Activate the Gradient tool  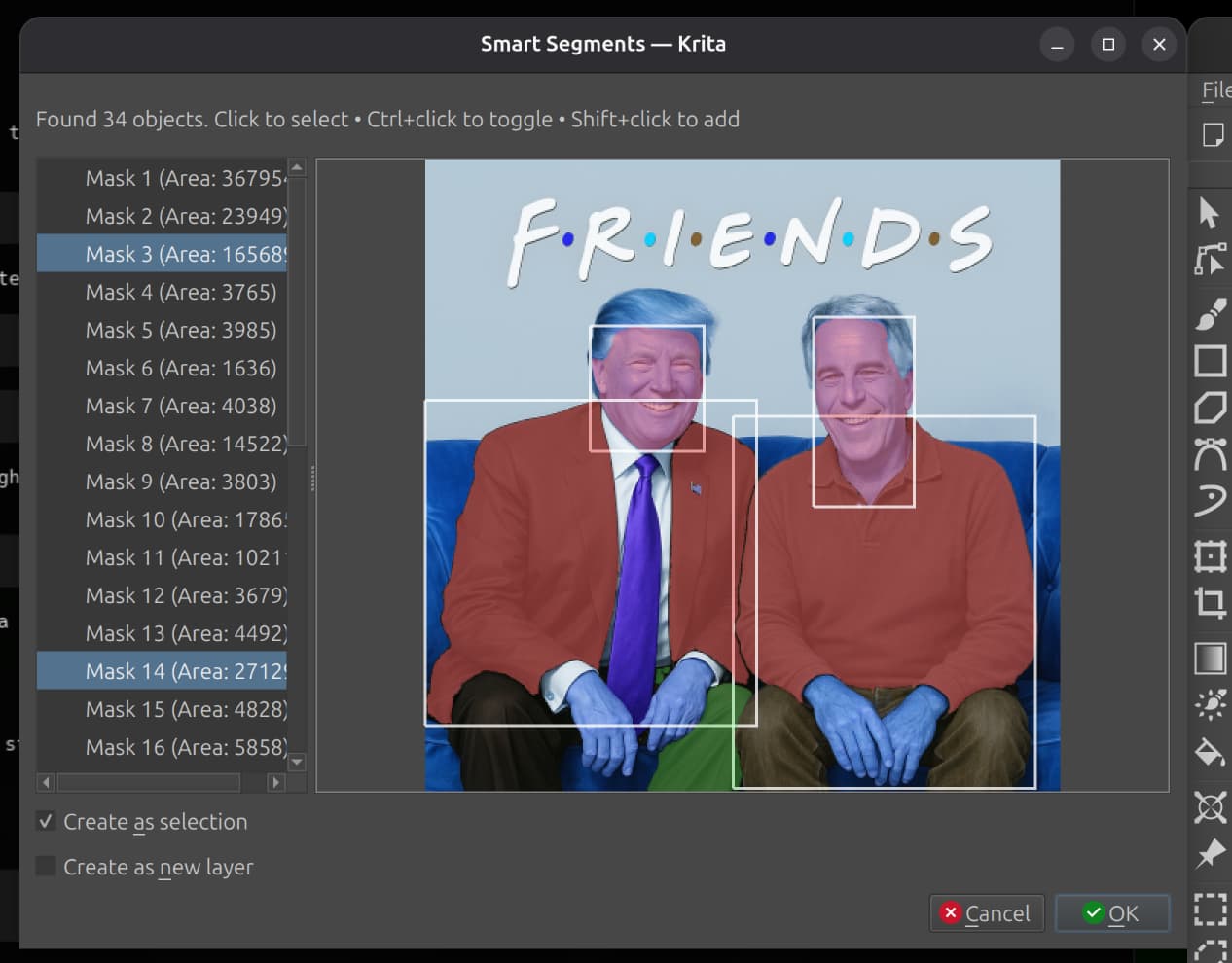point(1210,659)
